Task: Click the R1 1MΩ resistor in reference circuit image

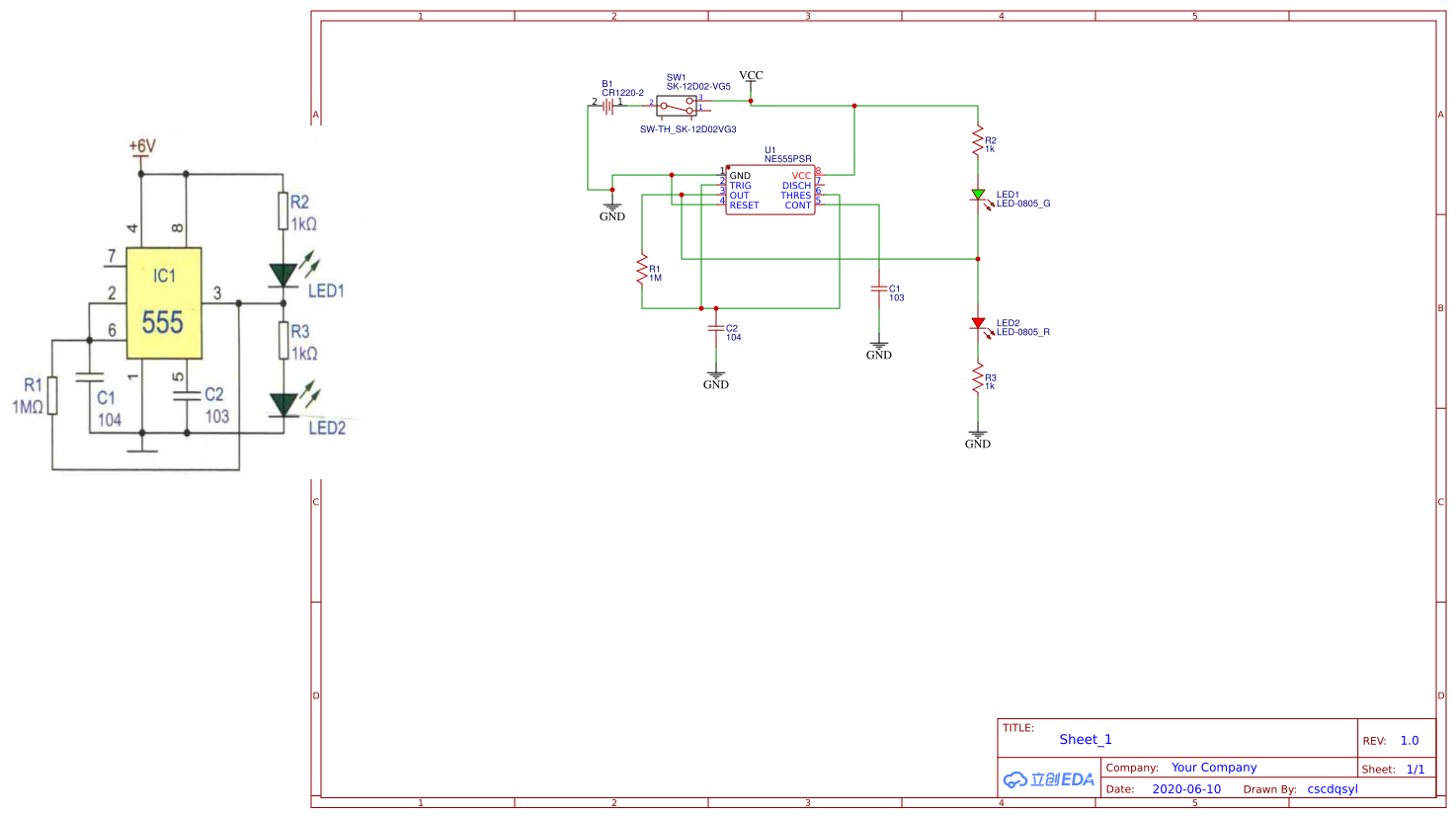Action: pos(52,395)
